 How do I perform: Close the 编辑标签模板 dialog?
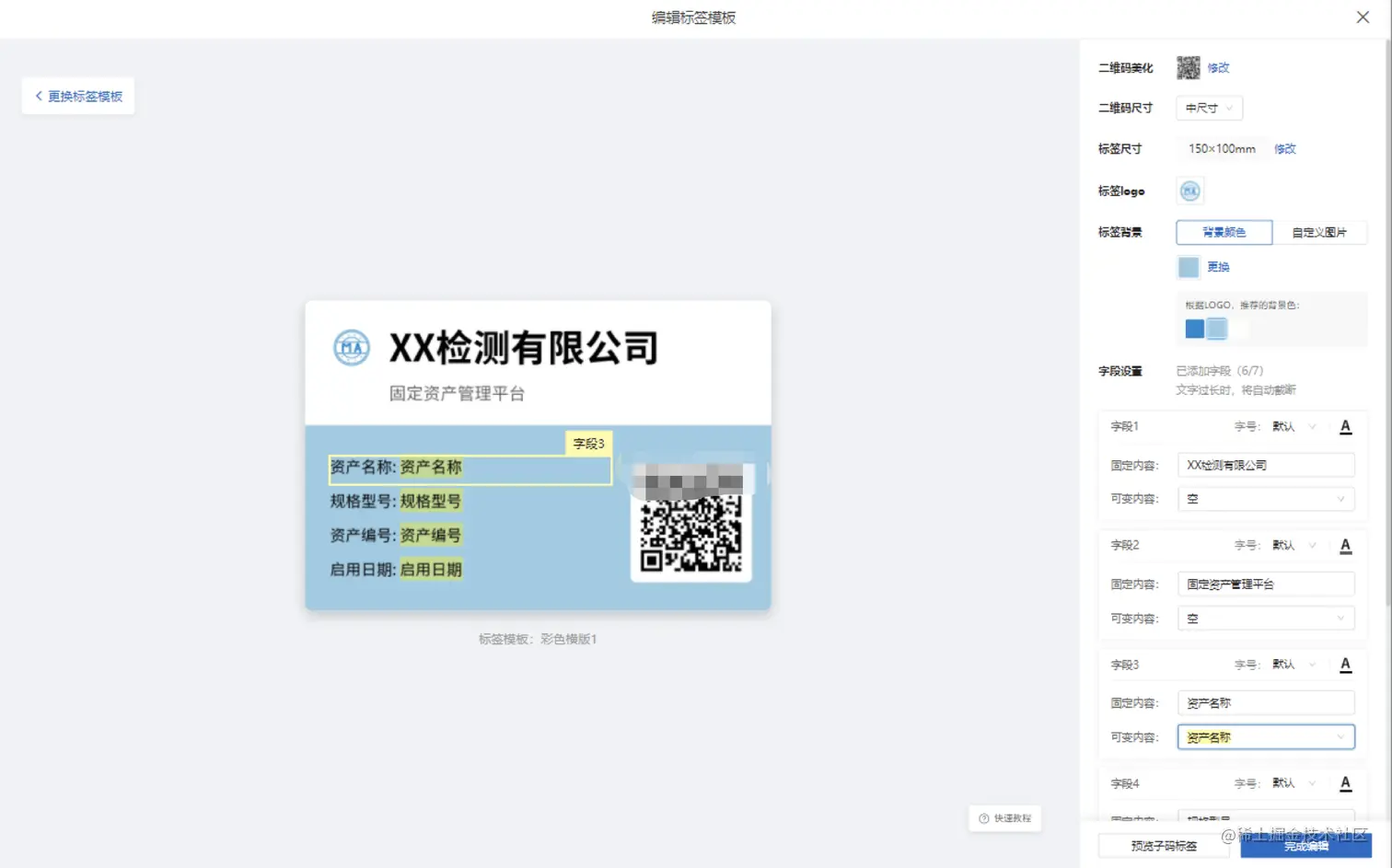[1363, 17]
